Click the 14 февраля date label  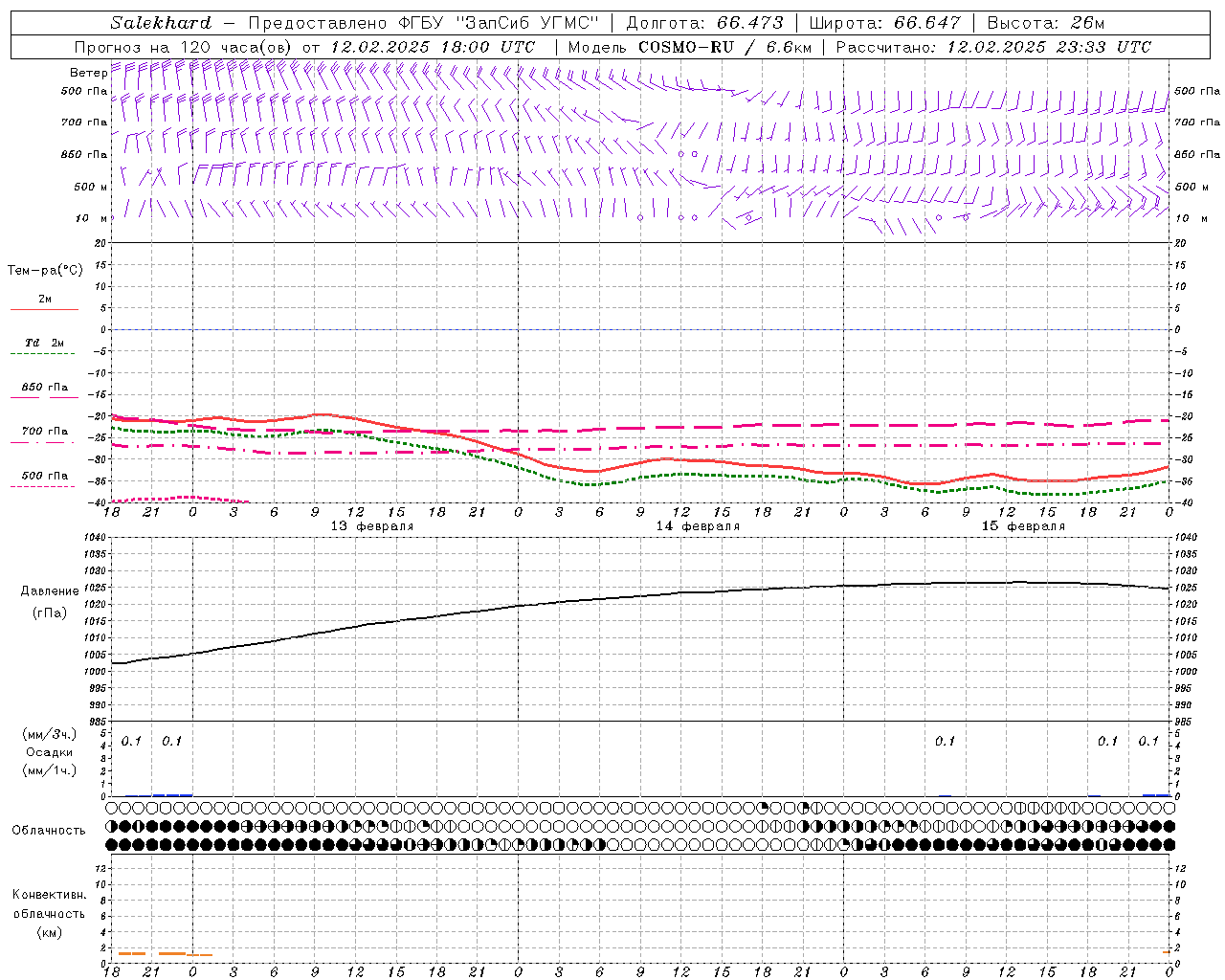point(697,526)
